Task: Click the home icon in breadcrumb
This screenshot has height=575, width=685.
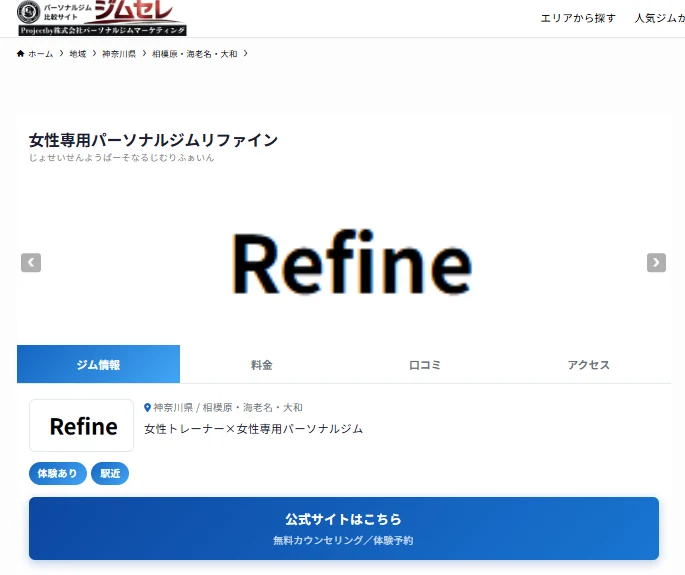Action: pos(21,54)
